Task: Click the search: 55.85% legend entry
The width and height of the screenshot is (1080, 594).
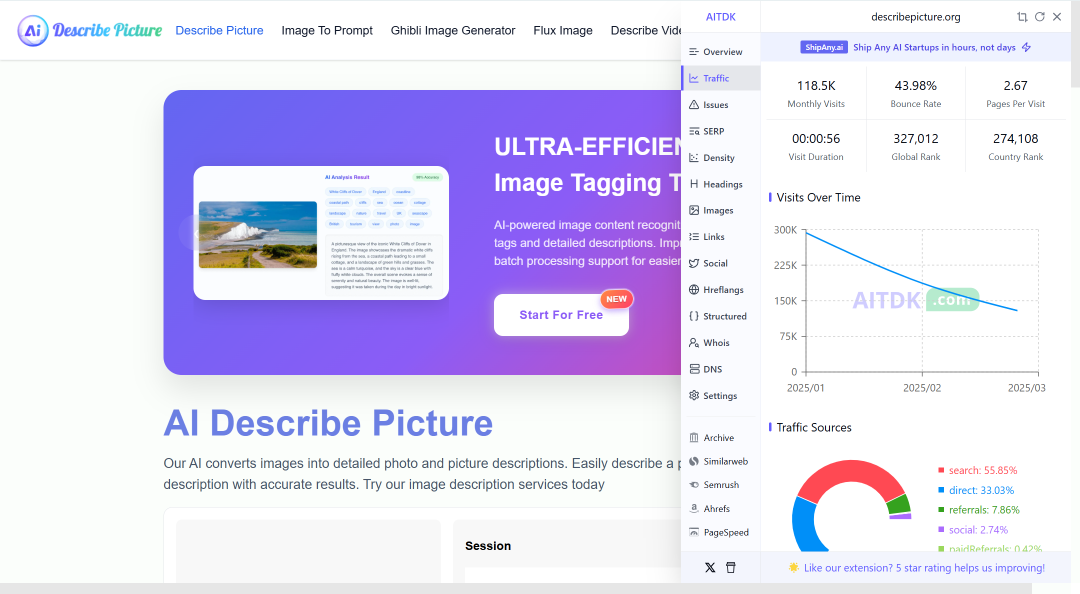Action: [977, 470]
